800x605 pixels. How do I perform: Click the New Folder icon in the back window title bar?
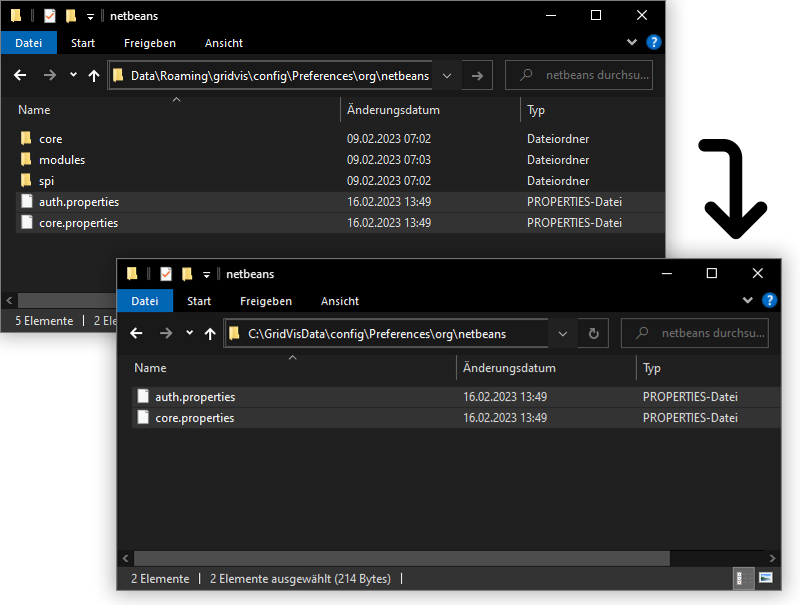pos(70,16)
